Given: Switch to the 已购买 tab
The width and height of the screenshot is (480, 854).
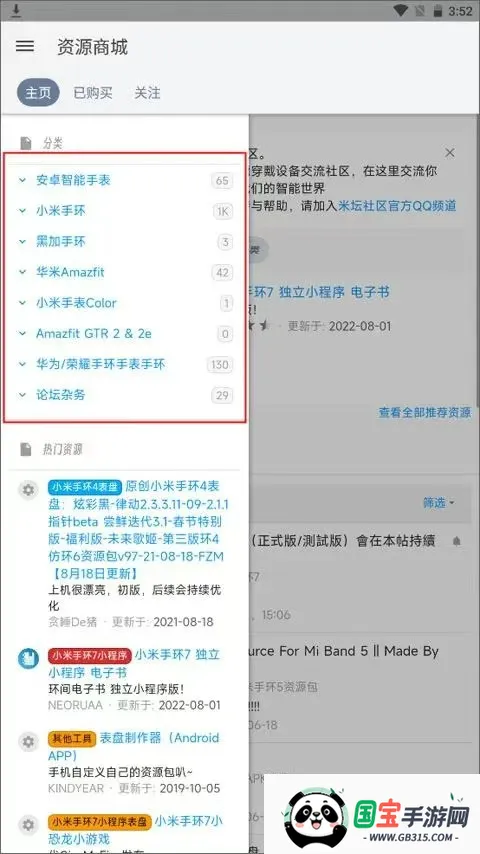Looking at the screenshot, I should click(x=93, y=93).
